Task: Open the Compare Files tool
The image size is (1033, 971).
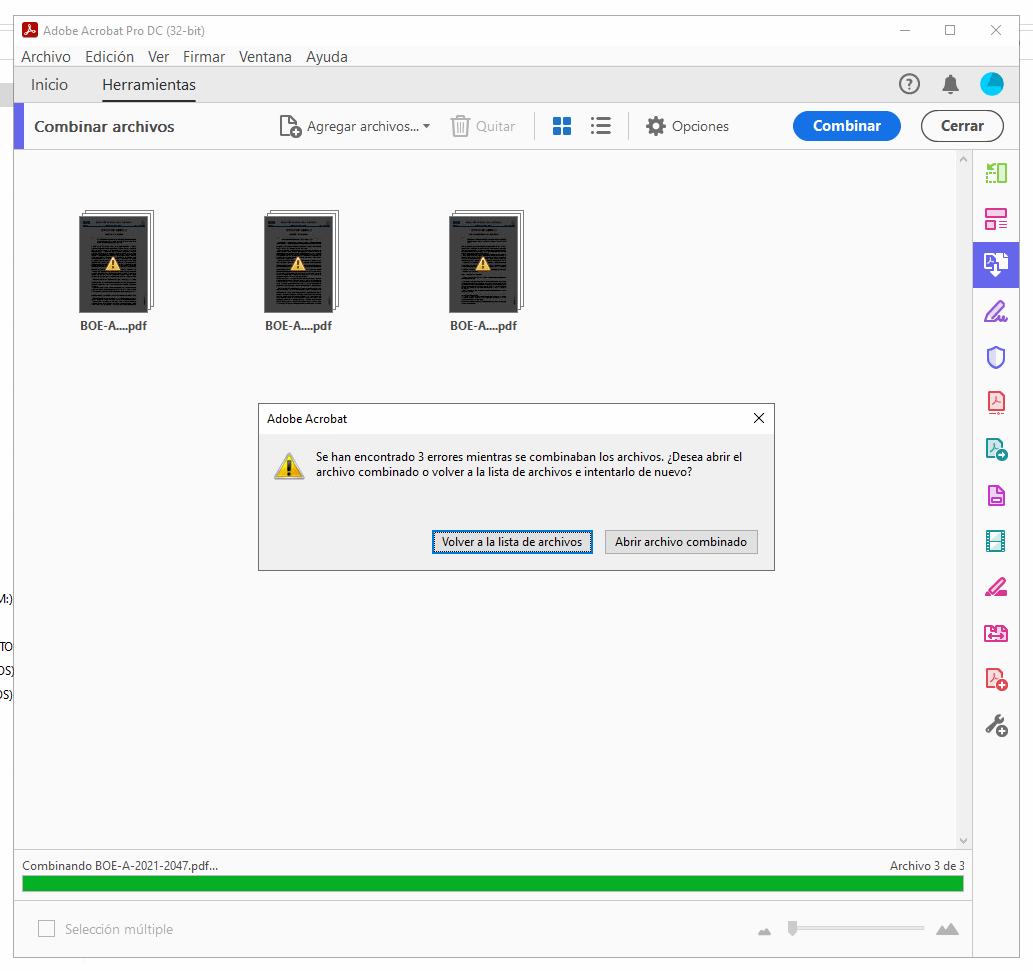Action: point(996,633)
